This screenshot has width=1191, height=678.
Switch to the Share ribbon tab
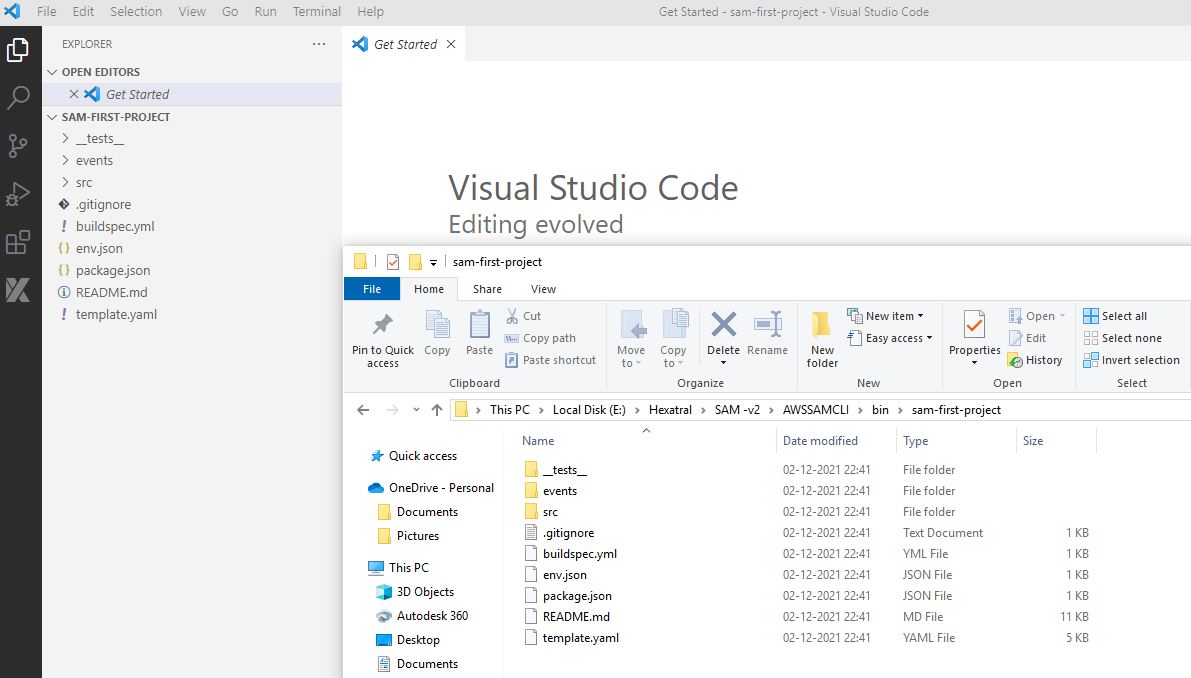tap(487, 289)
